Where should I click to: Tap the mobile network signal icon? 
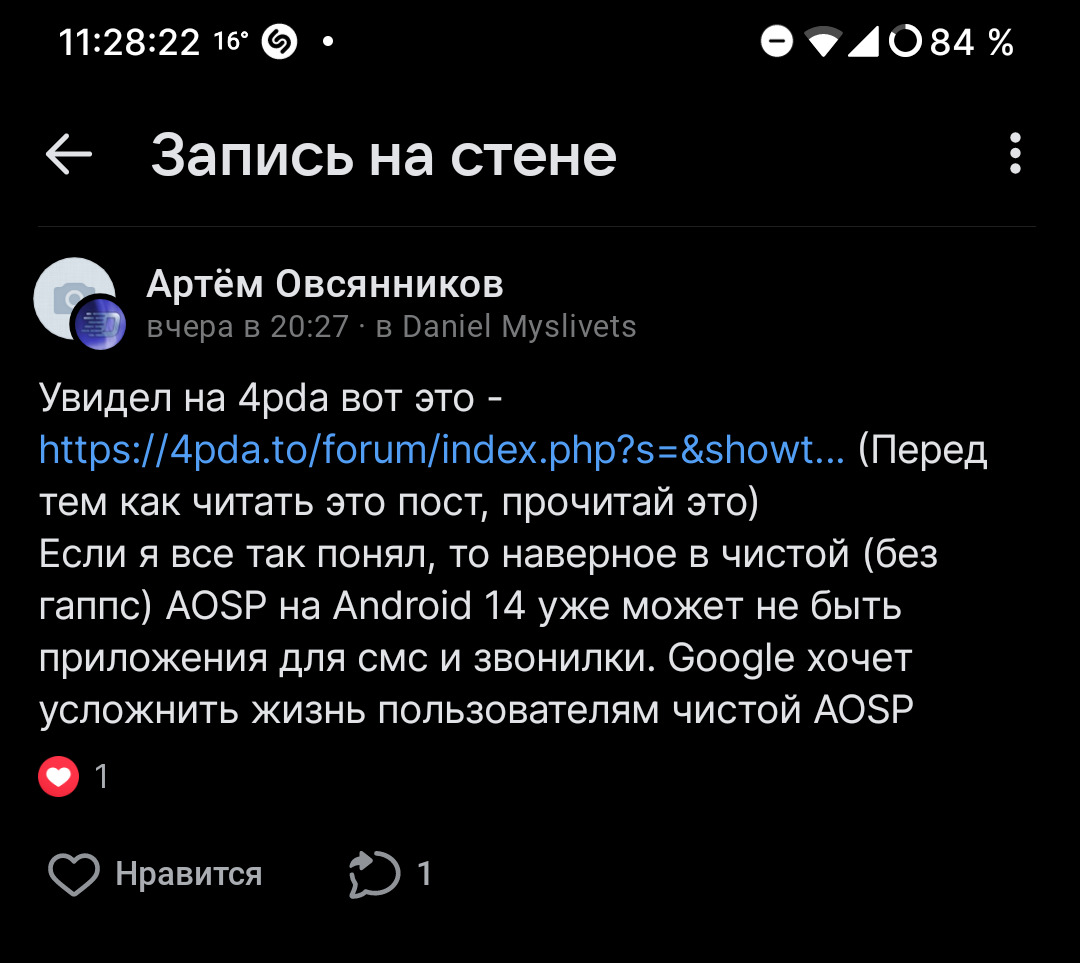pyautogui.click(x=863, y=42)
